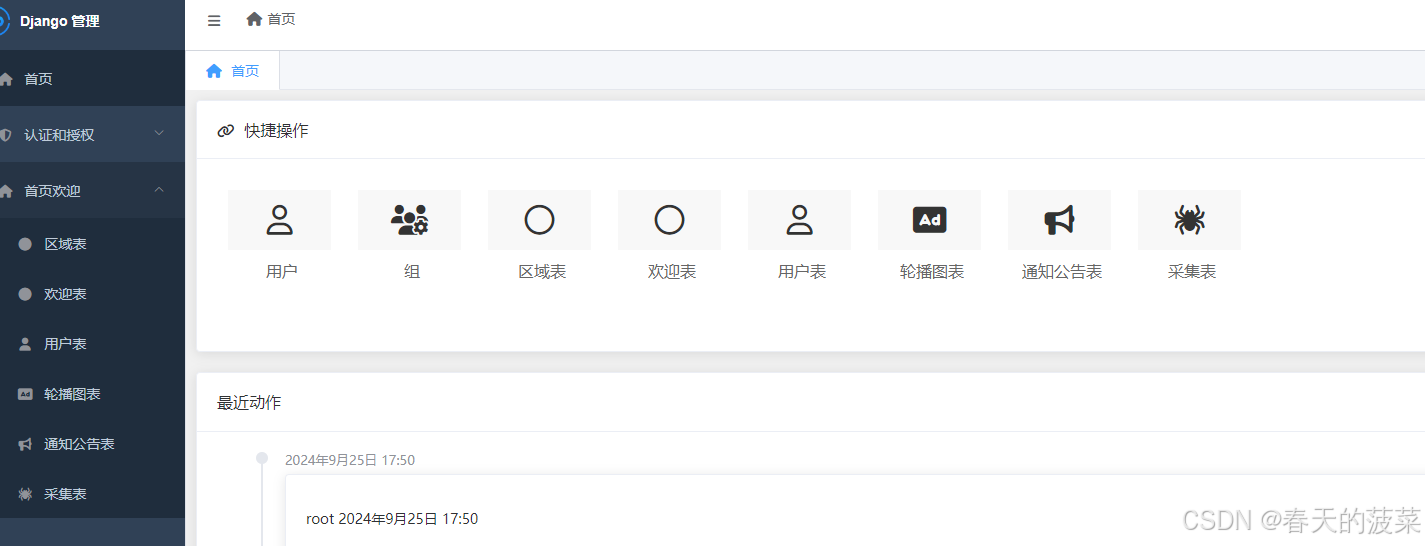This screenshot has width=1425, height=546.
Task: Select 欢迎表 in the sidebar
Action: click(x=92, y=294)
